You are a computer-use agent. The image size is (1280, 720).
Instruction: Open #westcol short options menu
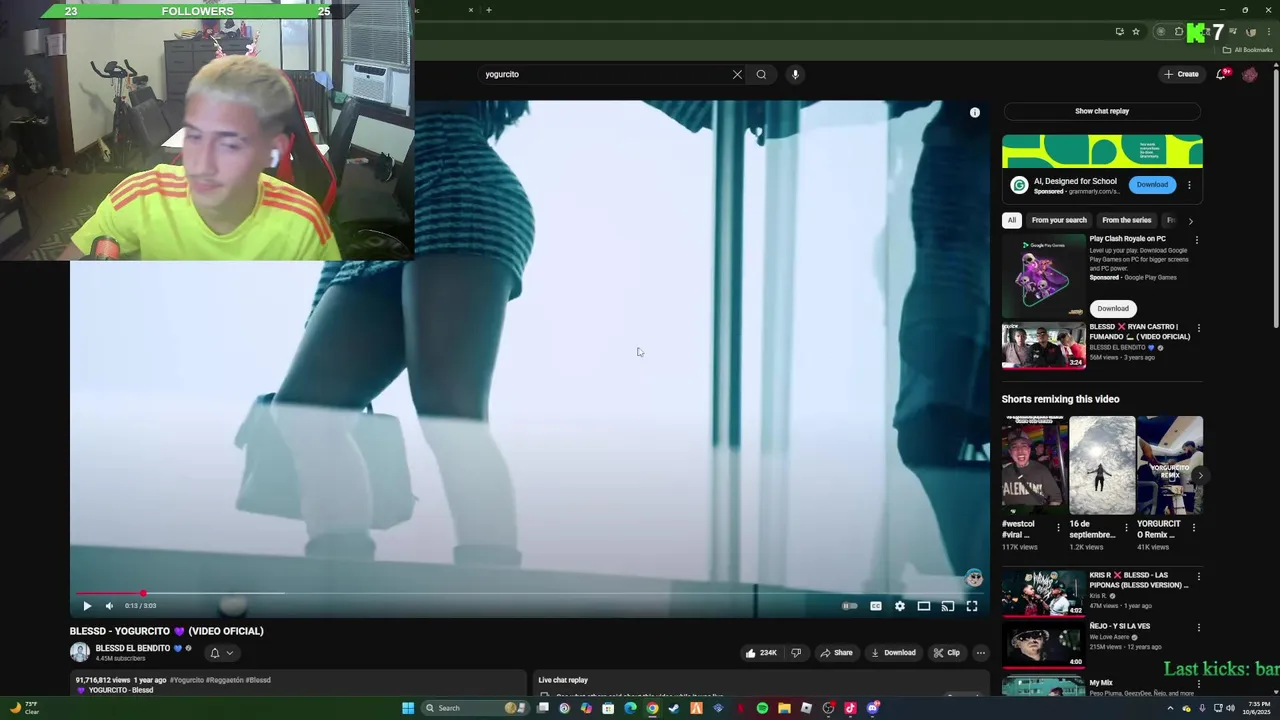point(1058,527)
